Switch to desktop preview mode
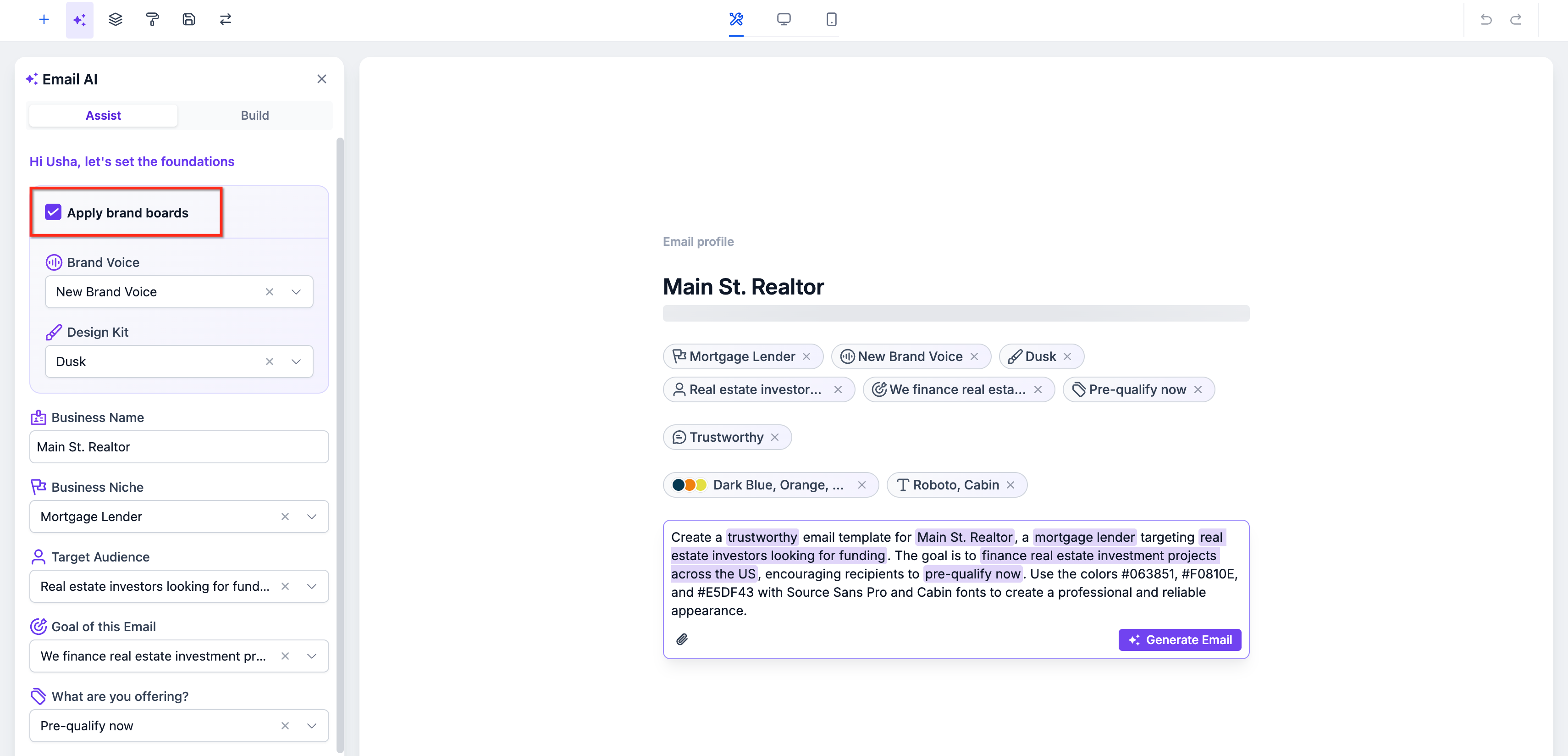 pyautogui.click(x=784, y=19)
